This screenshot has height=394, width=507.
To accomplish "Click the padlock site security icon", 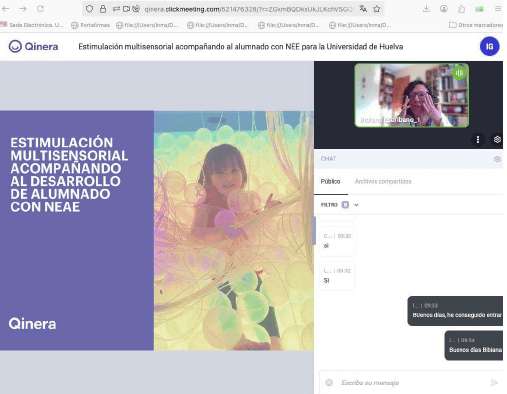I will point(103,9).
